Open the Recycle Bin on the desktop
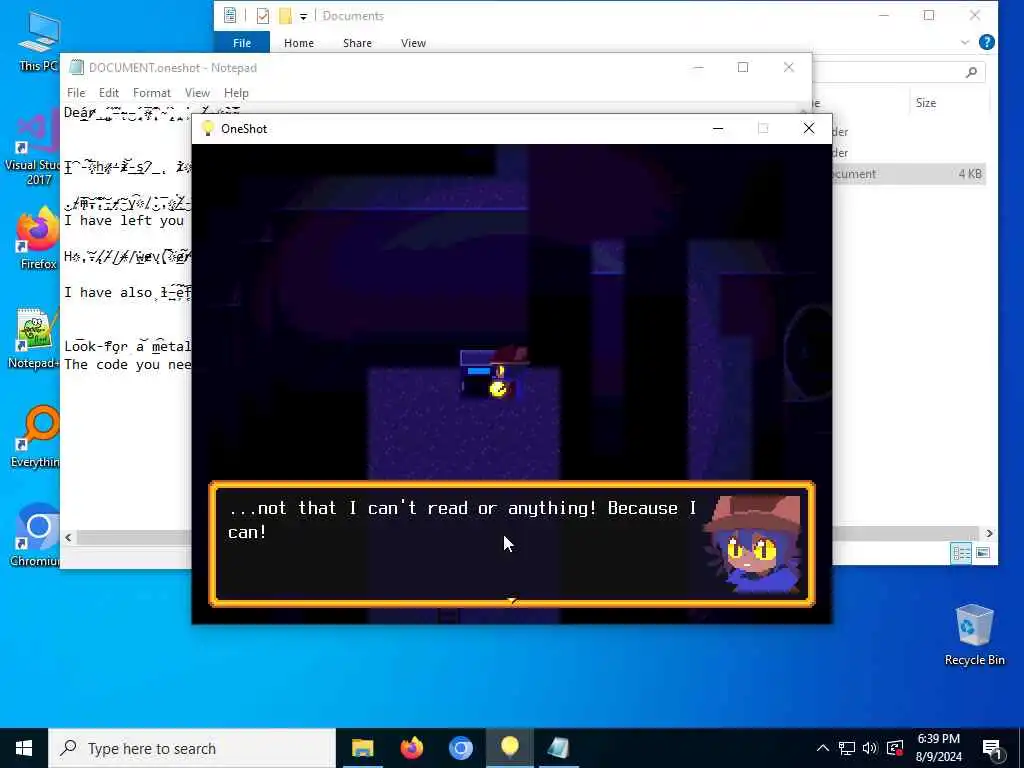The image size is (1024, 768). [x=974, y=634]
